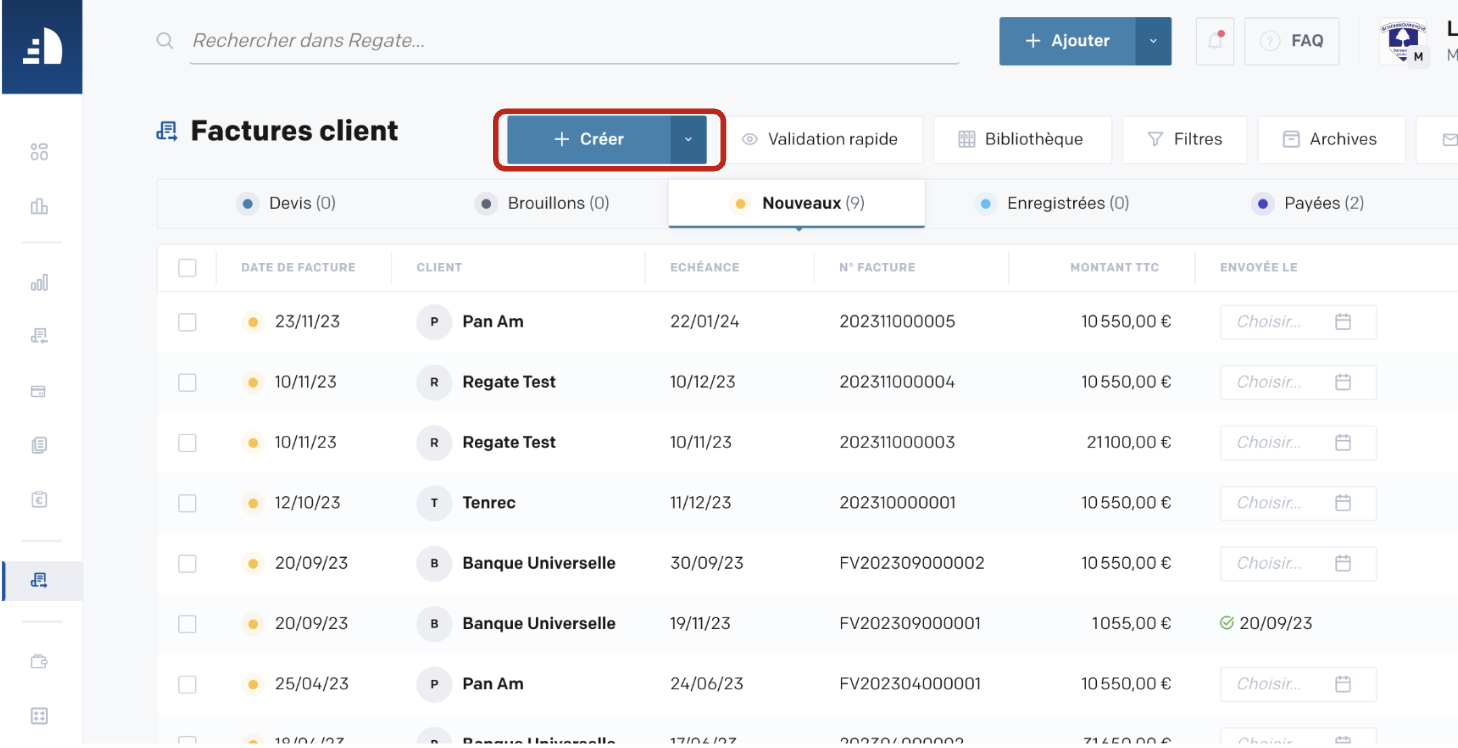Click Regate Test in row 202311000004
This screenshot has width=1458, height=748.
509,382
